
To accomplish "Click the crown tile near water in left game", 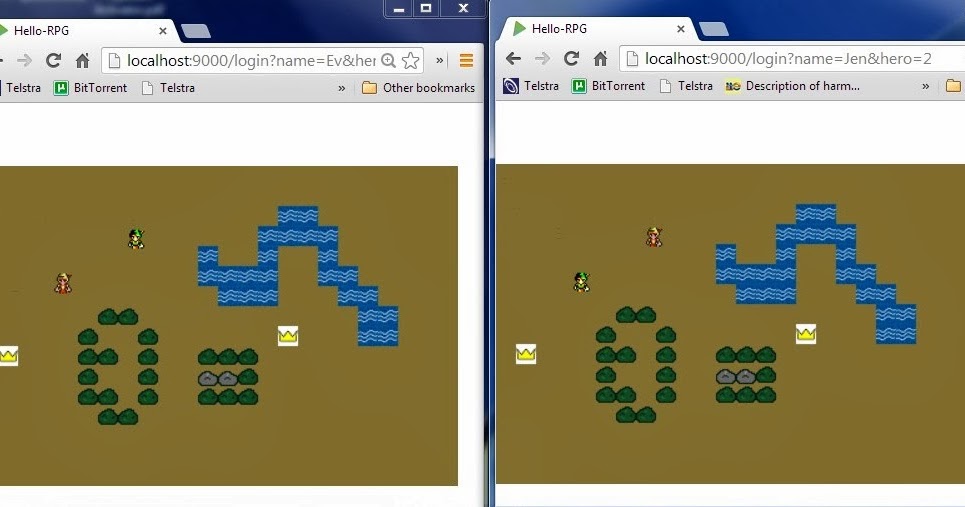I will tap(288, 335).
